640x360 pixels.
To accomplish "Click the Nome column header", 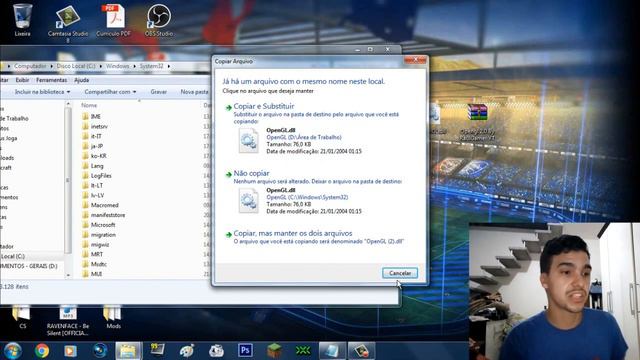I will 89,105.
